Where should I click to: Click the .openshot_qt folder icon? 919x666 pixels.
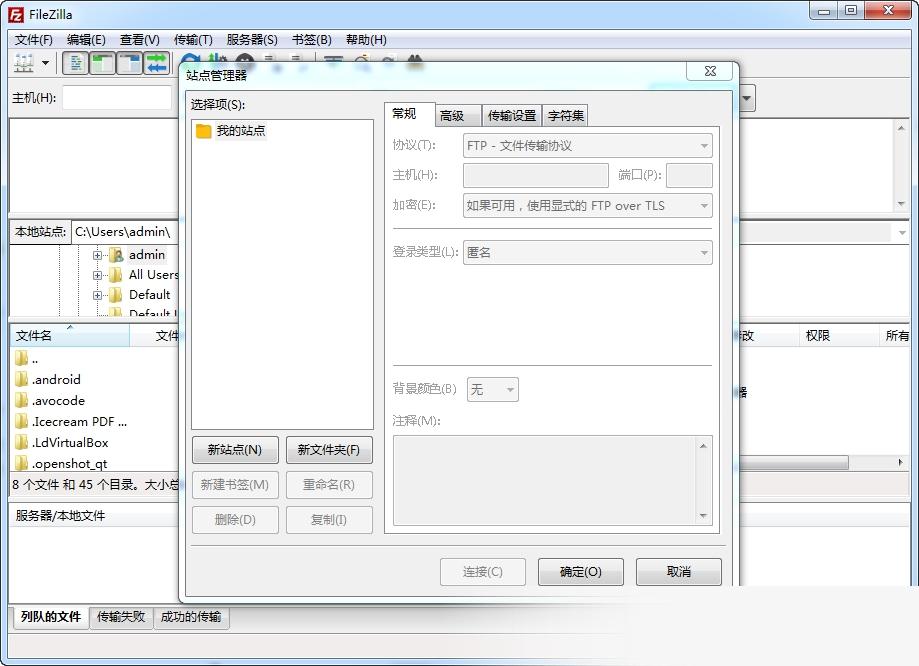(21, 464)
